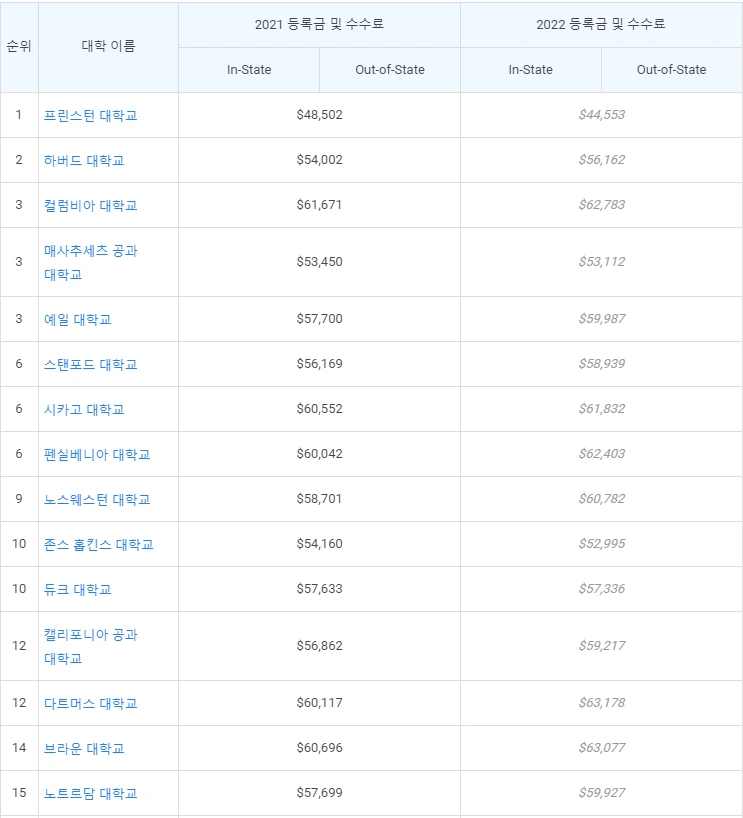Select the $56,162 tuition value
Viewport: 743px width, 818px height.
tap(602, 160)
